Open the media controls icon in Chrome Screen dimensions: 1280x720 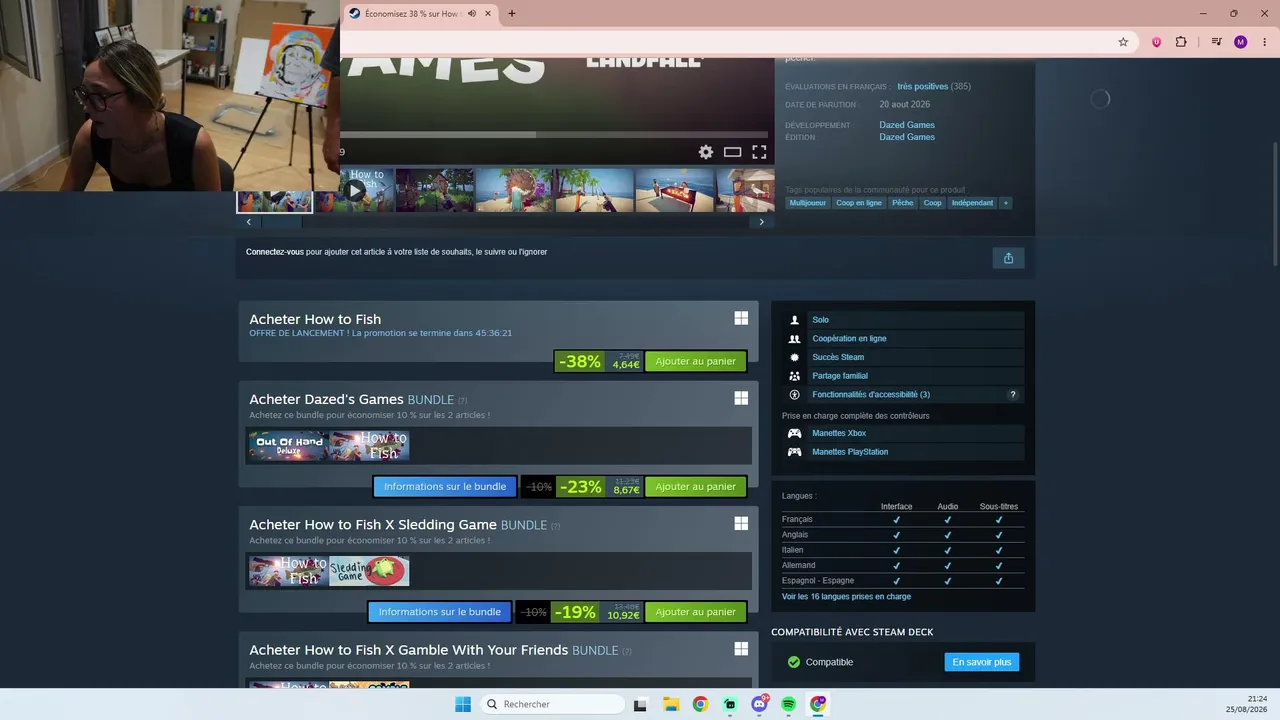pyautogui.click(x=1216, y=42)
